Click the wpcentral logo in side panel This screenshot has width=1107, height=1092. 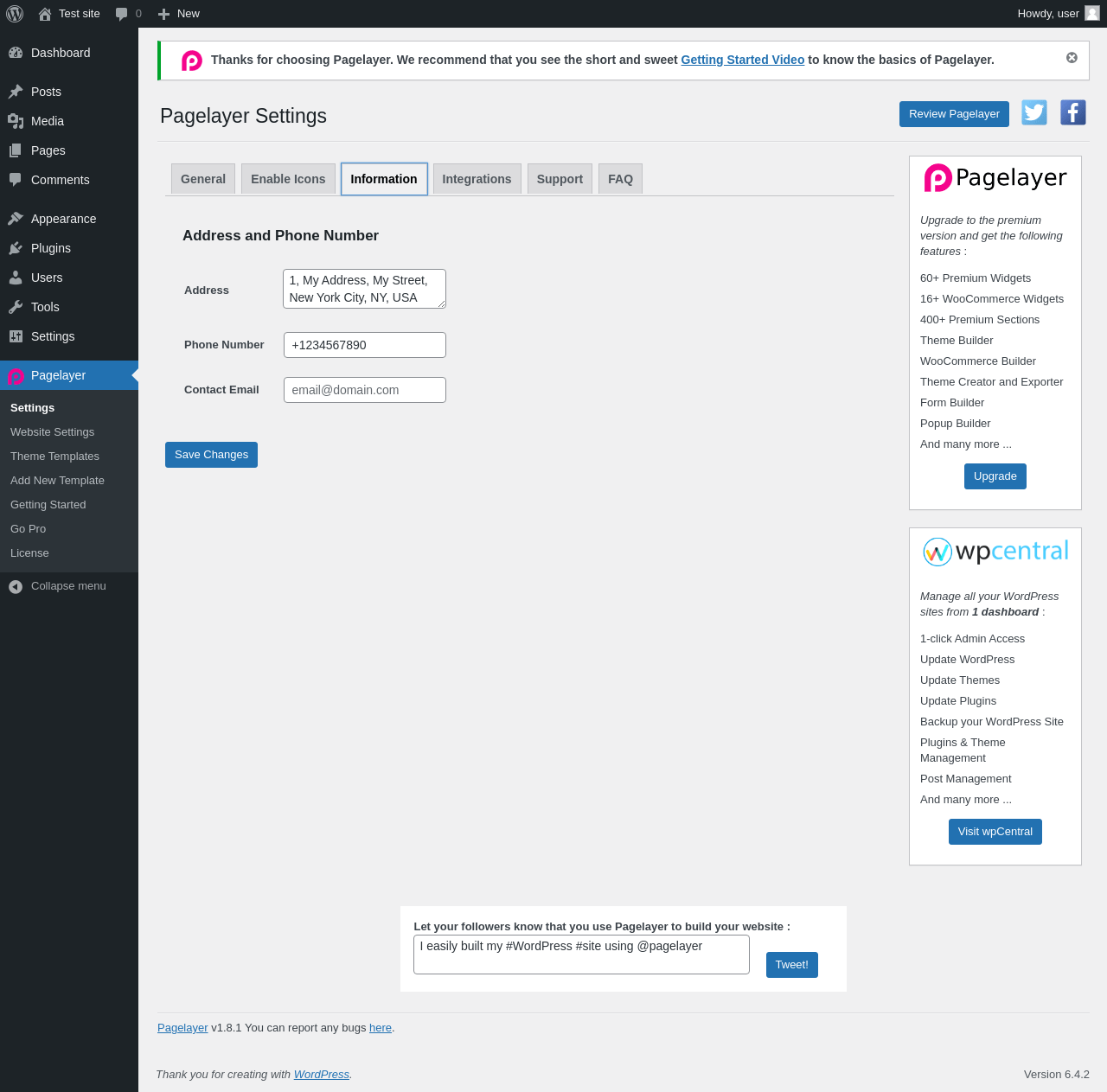click(995, 552)
